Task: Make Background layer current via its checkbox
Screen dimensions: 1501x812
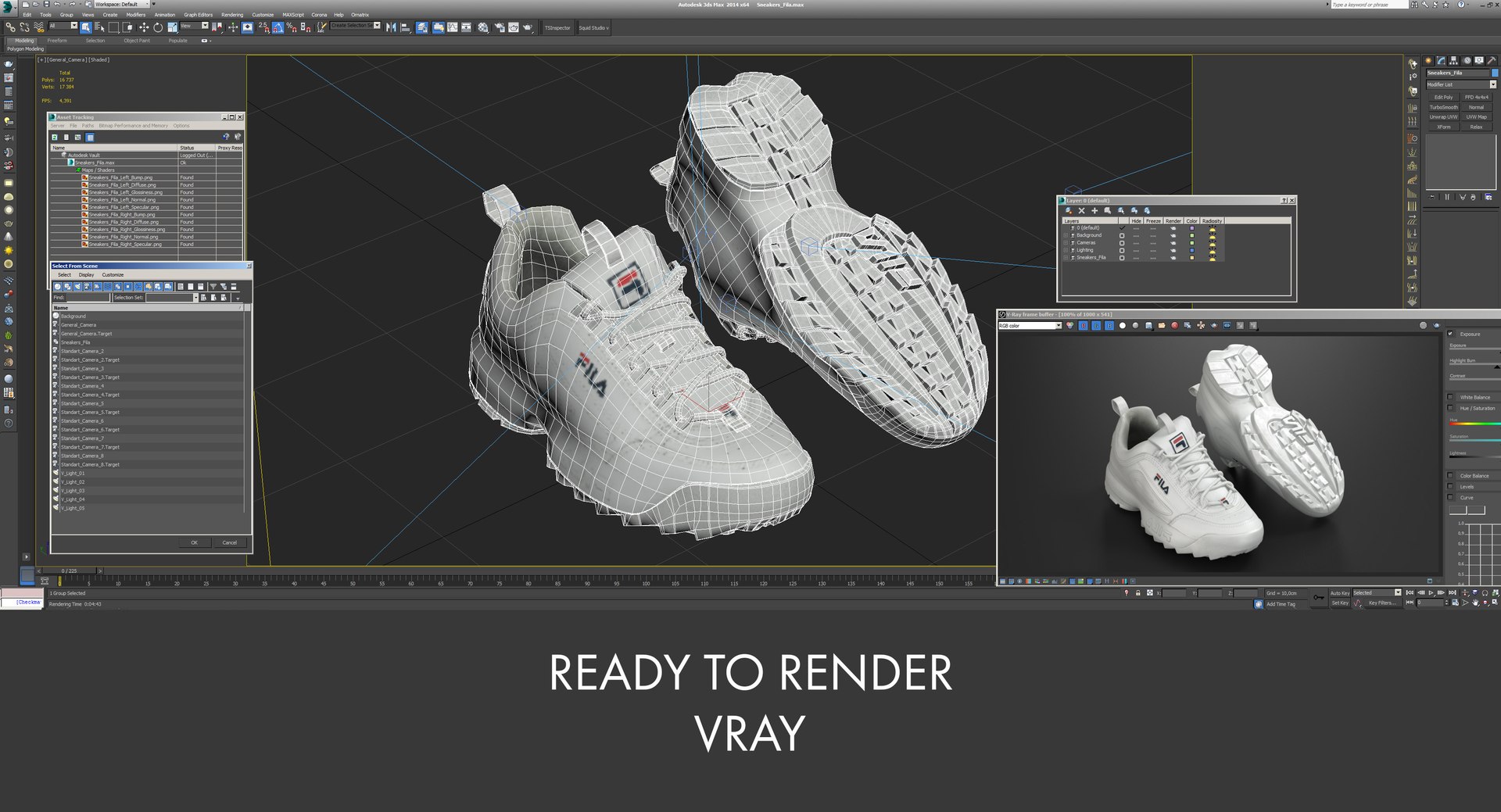Action: [x=1122, y=235]
